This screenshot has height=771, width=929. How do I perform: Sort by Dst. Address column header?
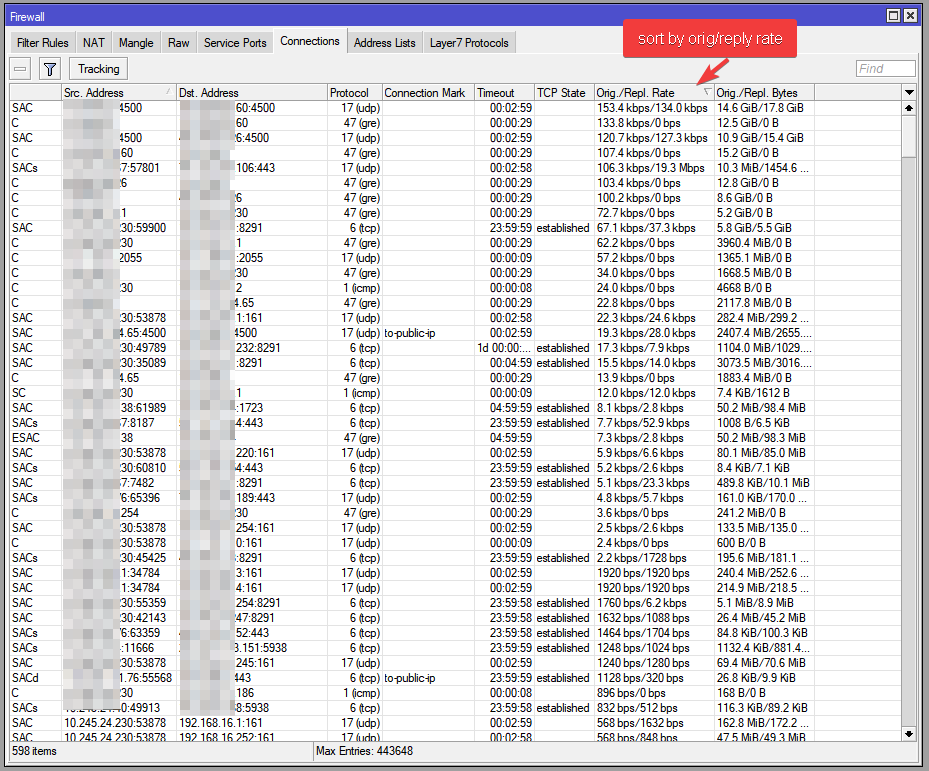(252, 93)
